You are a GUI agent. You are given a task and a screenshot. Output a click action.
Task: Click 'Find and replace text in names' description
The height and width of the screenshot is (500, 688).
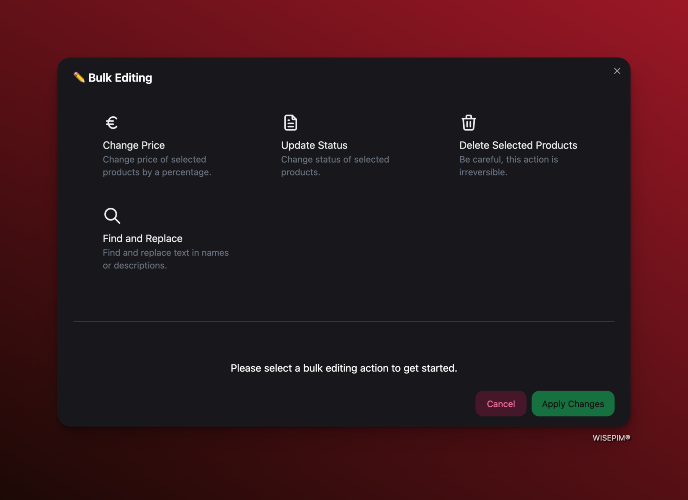click(x=166, y=259)
